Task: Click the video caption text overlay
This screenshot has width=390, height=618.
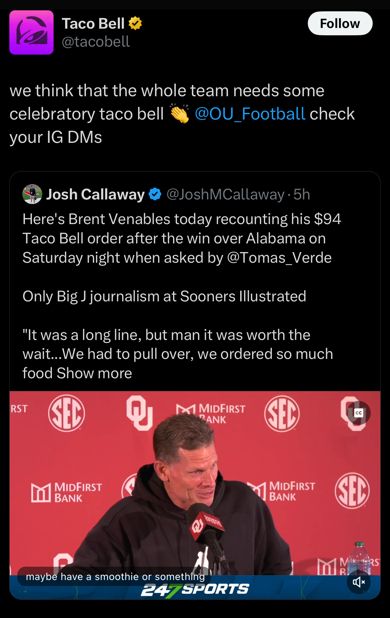Action: (115, 577)
